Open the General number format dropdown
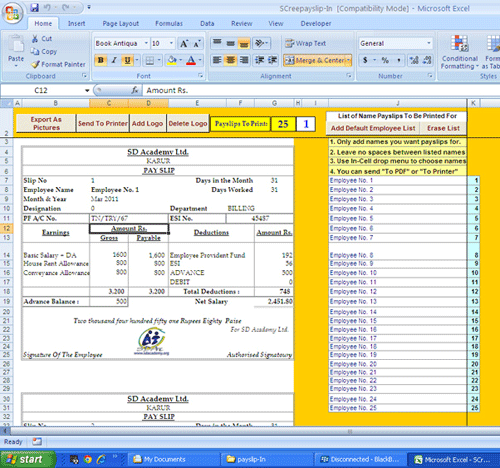The height and width of the screenshot is (468, 500). point(429,43)
